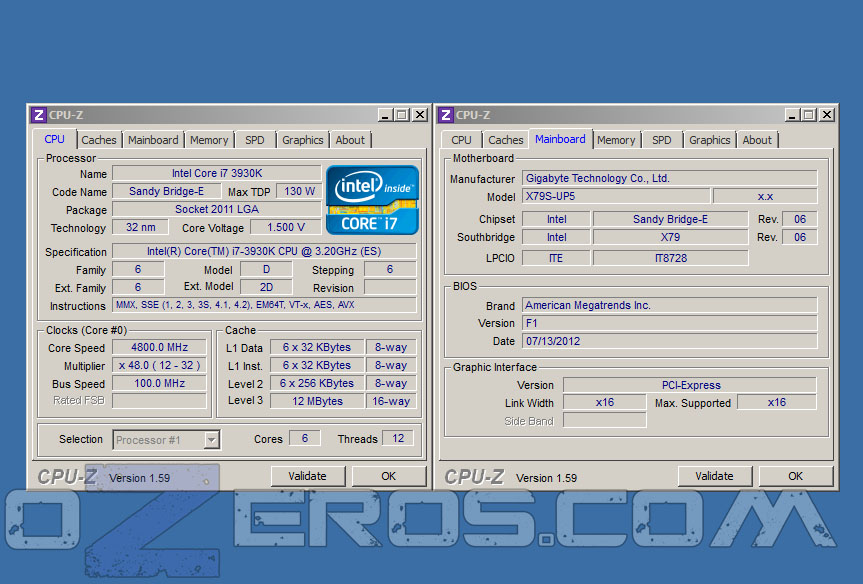Click Validate button in left CPU-Z window
The height and width of the screenshot is (584, 863).
308,476
